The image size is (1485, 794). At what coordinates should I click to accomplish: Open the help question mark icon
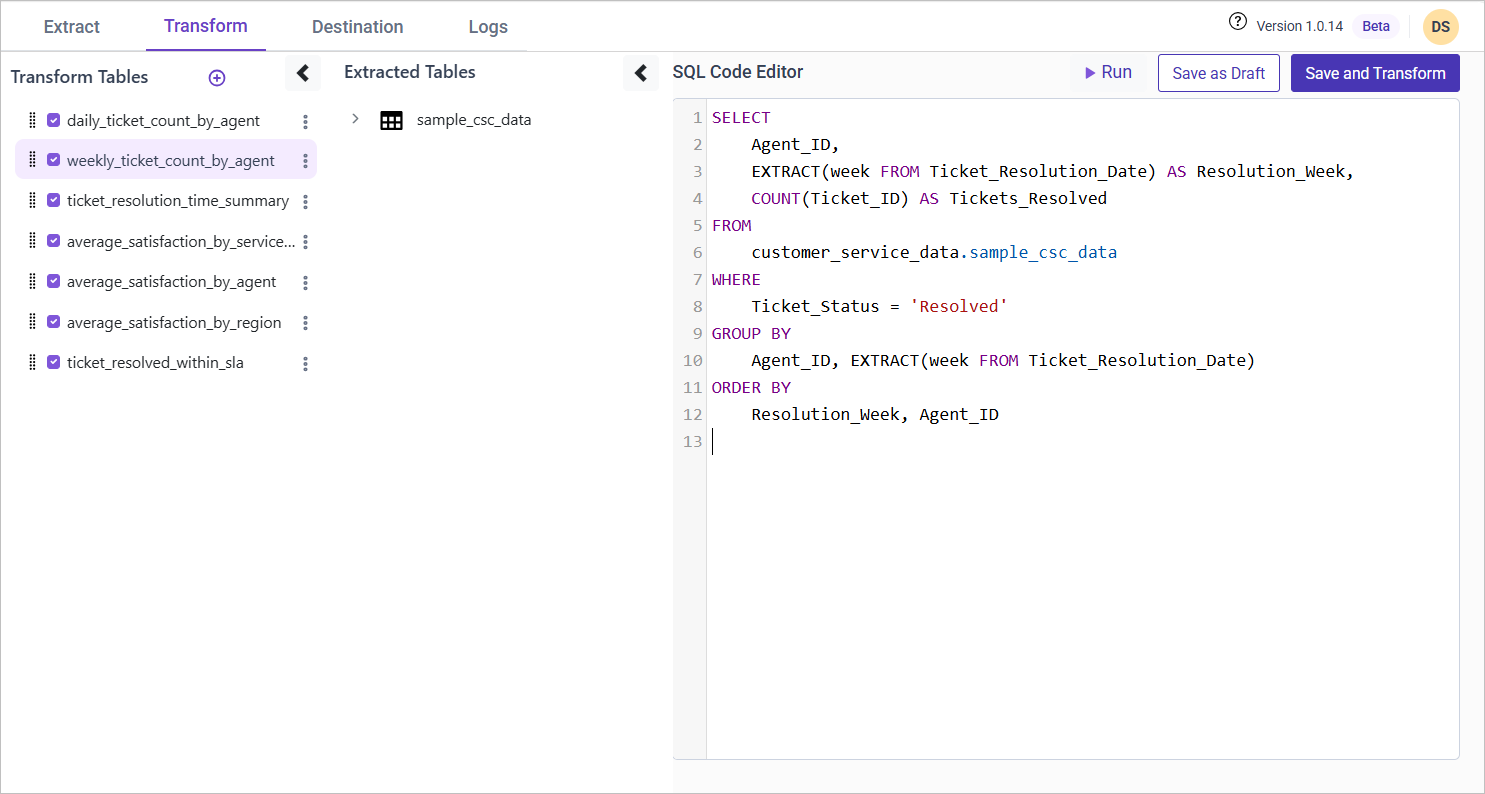pyautogui.click(x=1238, y=23)
